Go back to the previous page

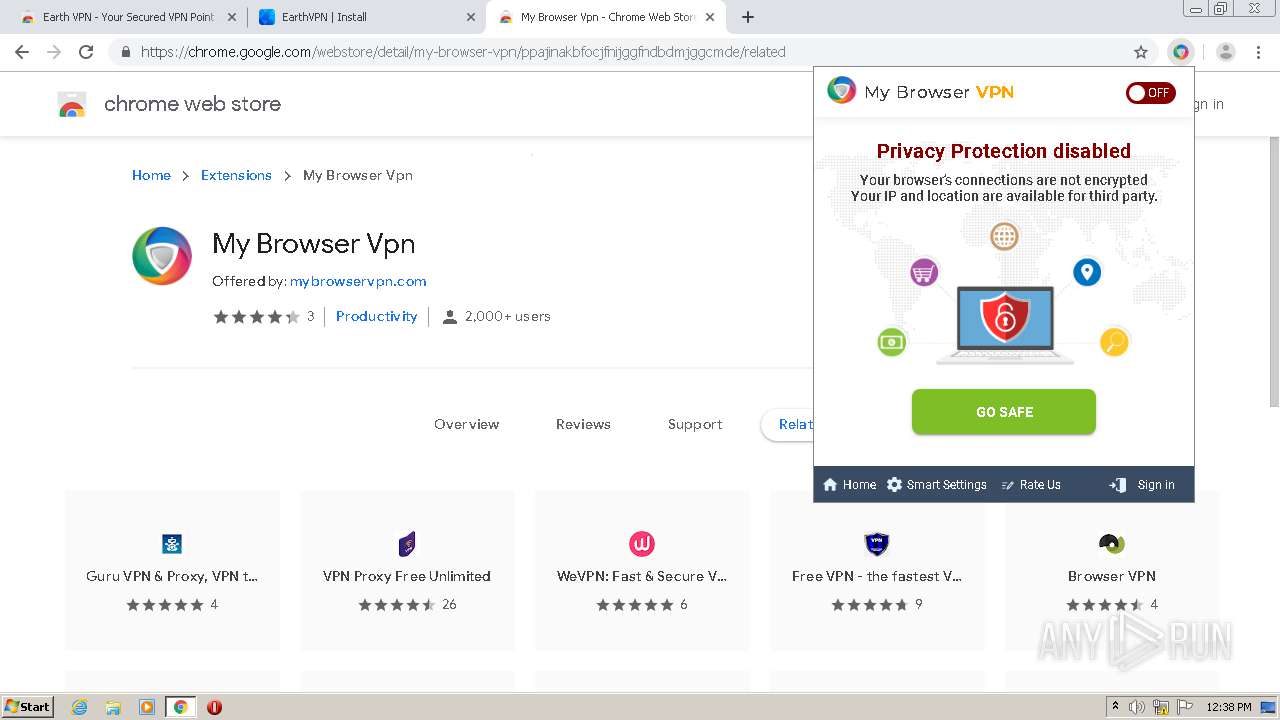22,52
